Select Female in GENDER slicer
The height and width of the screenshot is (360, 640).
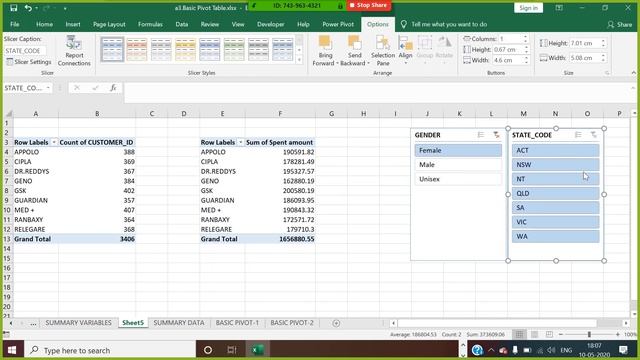458,150
